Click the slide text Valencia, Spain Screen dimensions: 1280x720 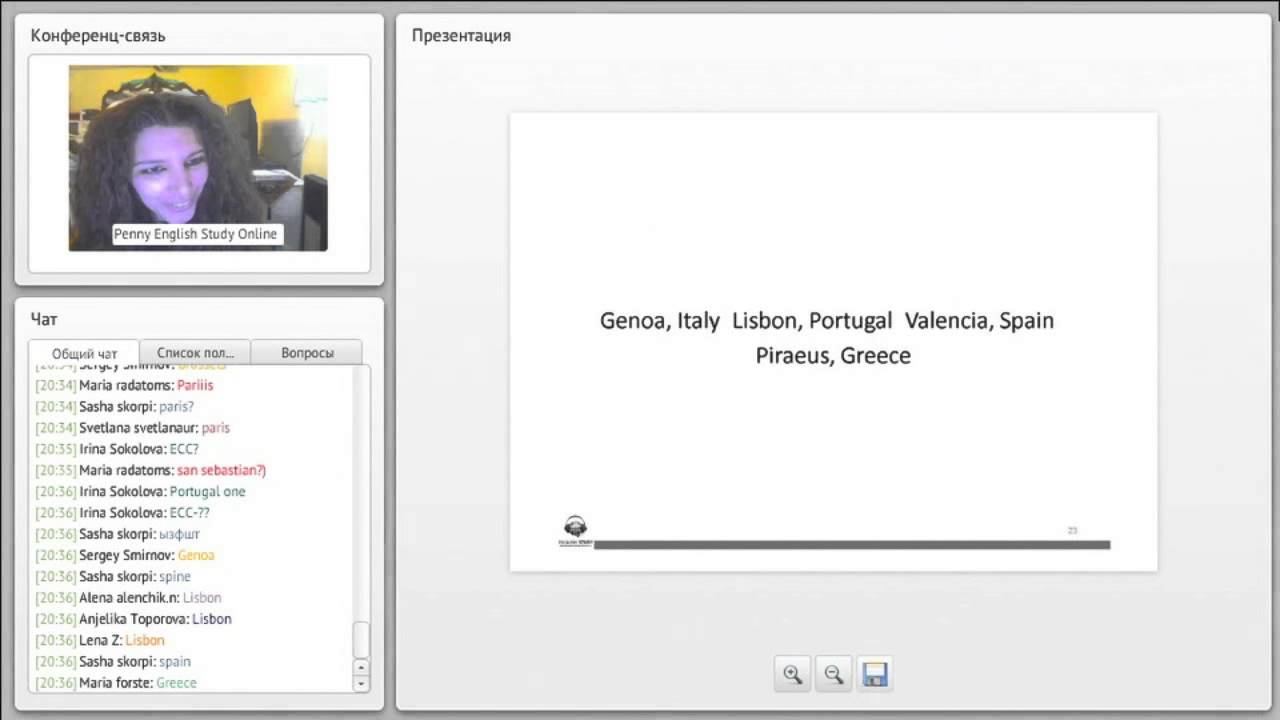(x=980, y=321)
